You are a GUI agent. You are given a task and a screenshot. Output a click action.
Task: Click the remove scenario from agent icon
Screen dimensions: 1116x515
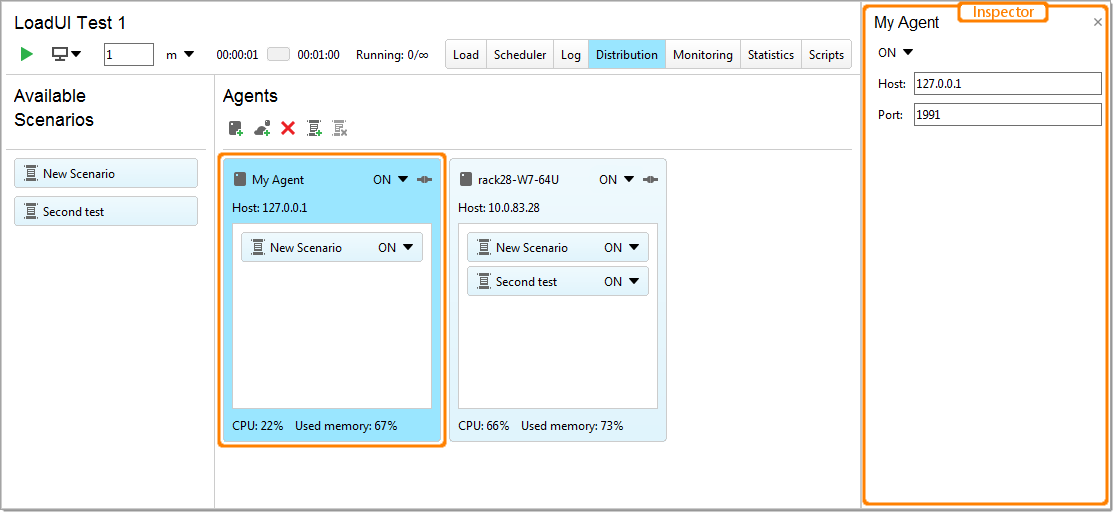tap(340, 128)
